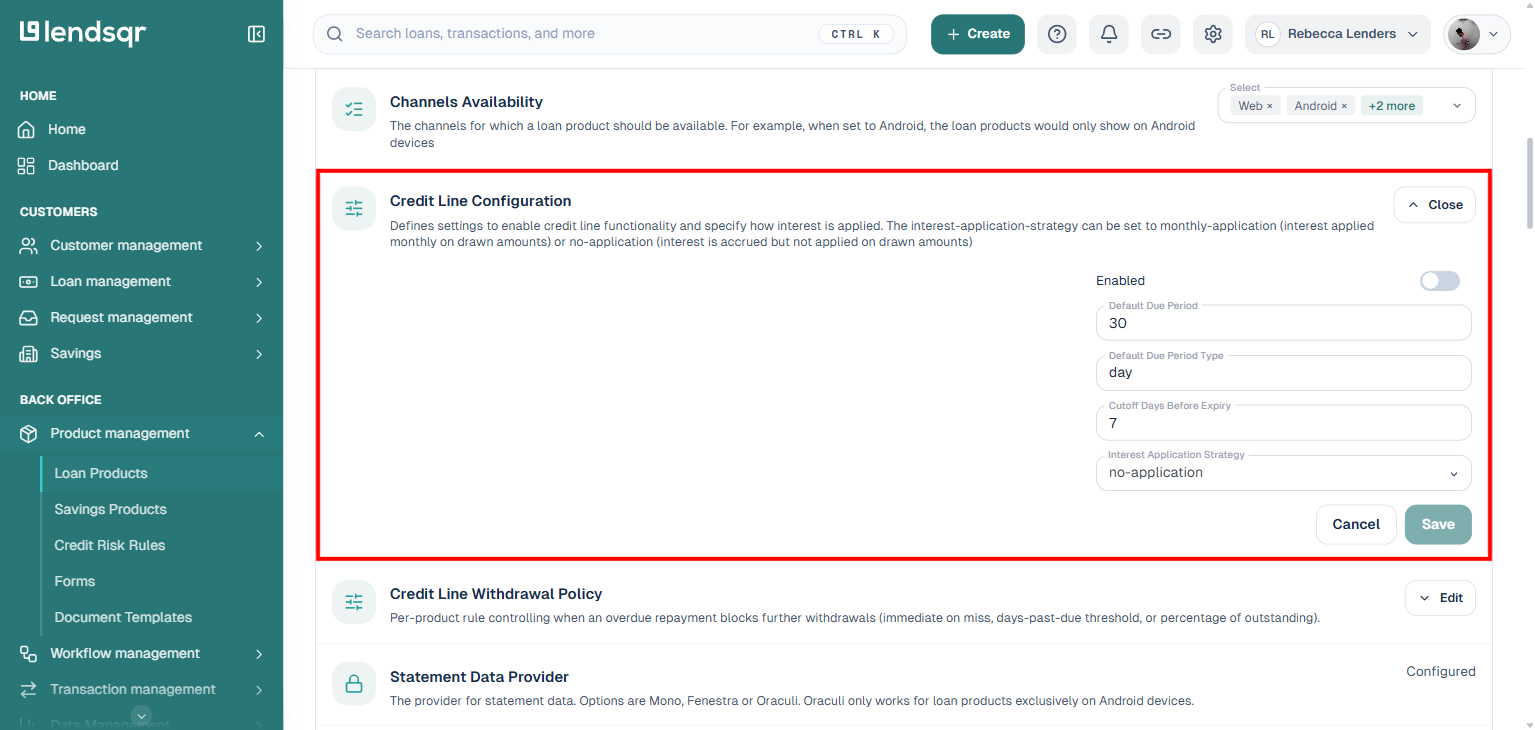Screen dimensions: 1535x730
Task: Click the Create button
Action: 978,34
